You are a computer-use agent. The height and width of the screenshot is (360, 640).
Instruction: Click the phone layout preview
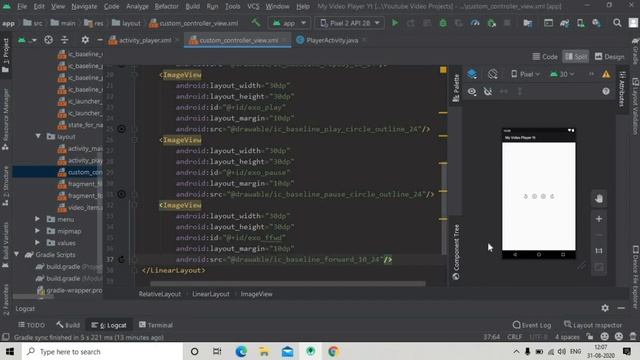[x=539, y=193]
